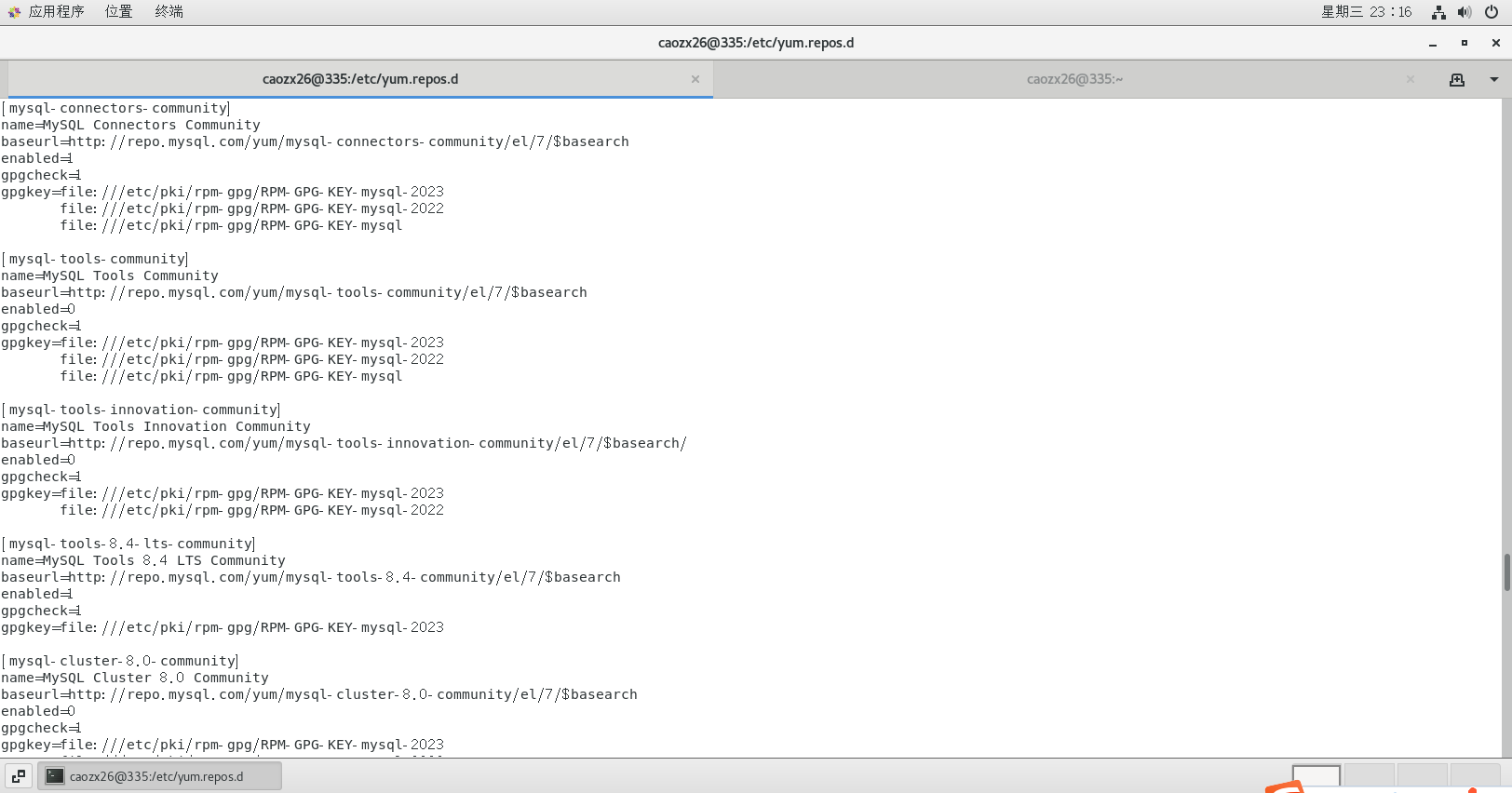Select the first workspace in switcher

pos(1316,776)
